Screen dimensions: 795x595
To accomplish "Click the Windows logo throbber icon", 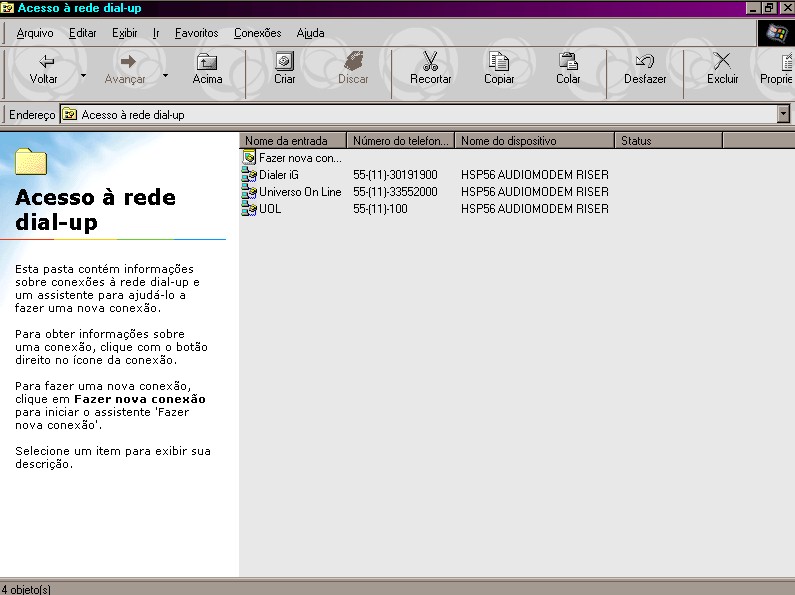I will click(x=776, y=34).
